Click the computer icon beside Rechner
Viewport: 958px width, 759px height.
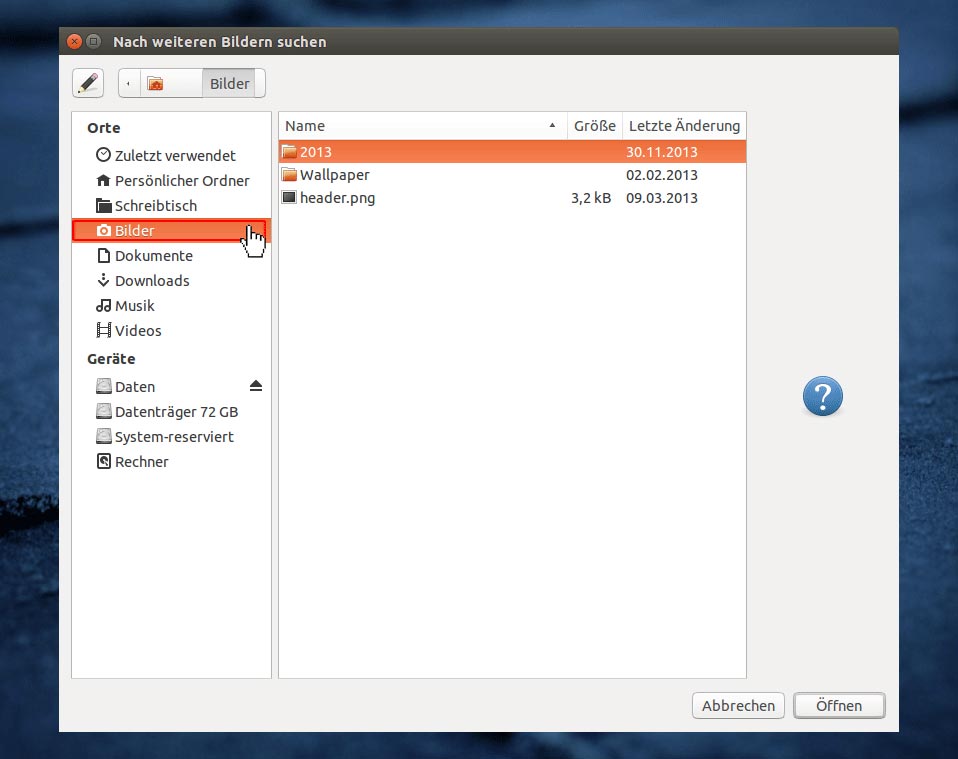coord(104,461)
